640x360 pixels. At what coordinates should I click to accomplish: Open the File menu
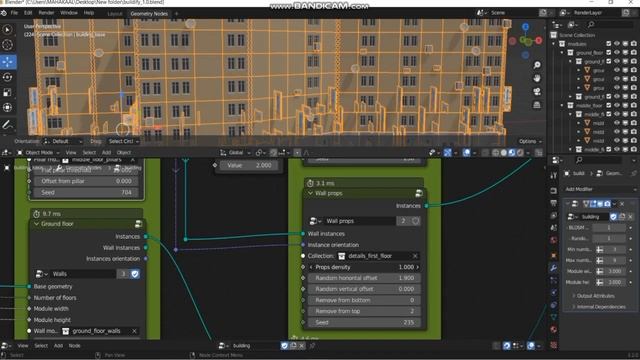[x=14, y=13]
